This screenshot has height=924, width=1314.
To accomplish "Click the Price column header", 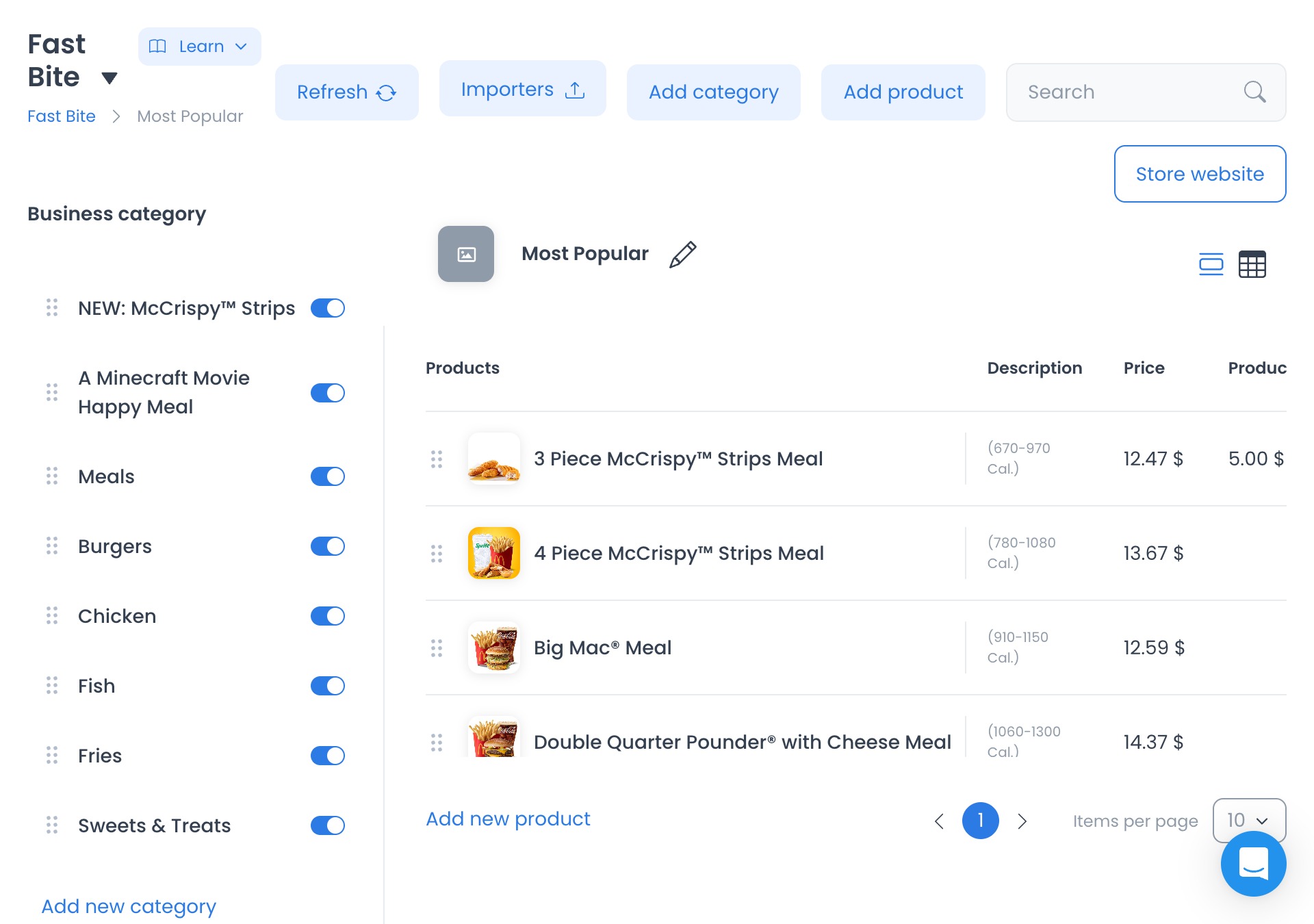I will (1144, 368).
